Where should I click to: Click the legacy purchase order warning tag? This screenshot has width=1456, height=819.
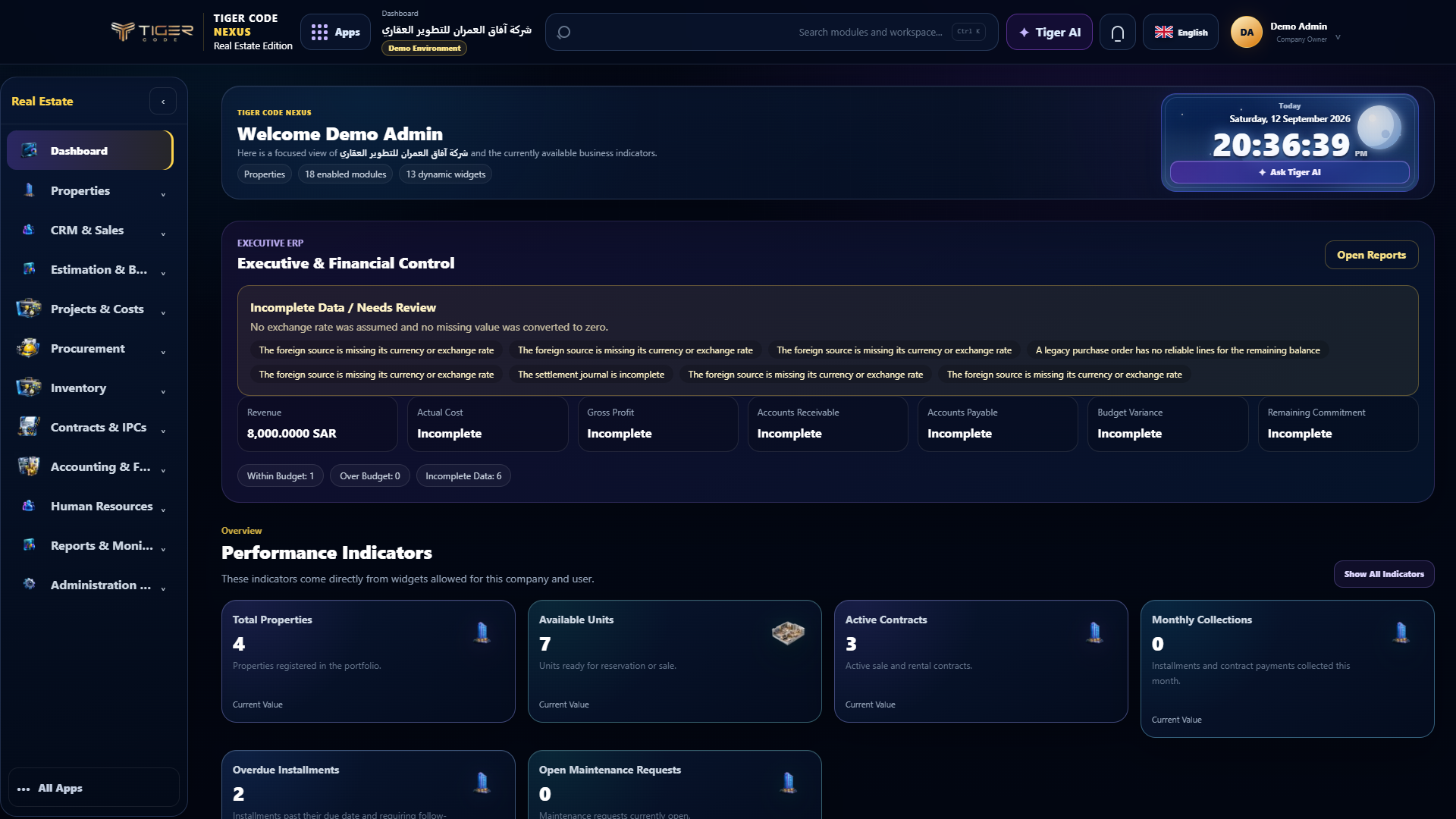(x=1178, y=350)
